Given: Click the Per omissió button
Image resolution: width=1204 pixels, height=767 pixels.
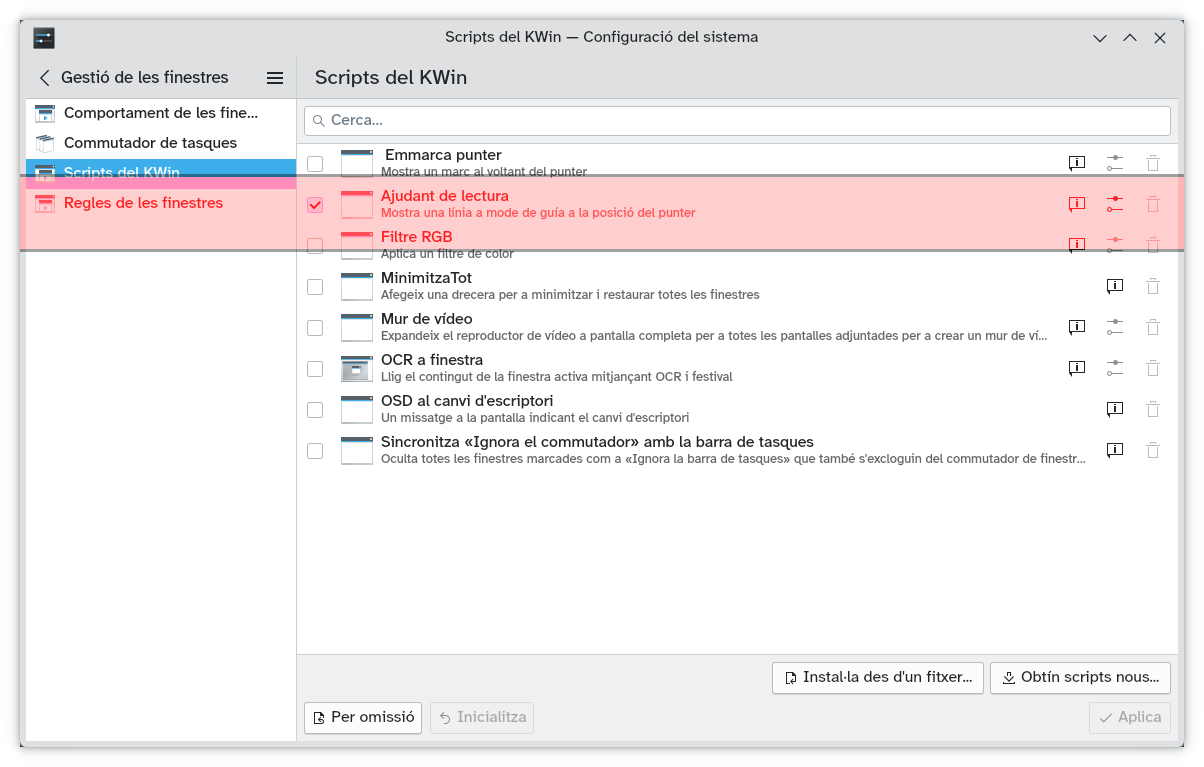Looking at the screenshot, I should tap(363, 717).
